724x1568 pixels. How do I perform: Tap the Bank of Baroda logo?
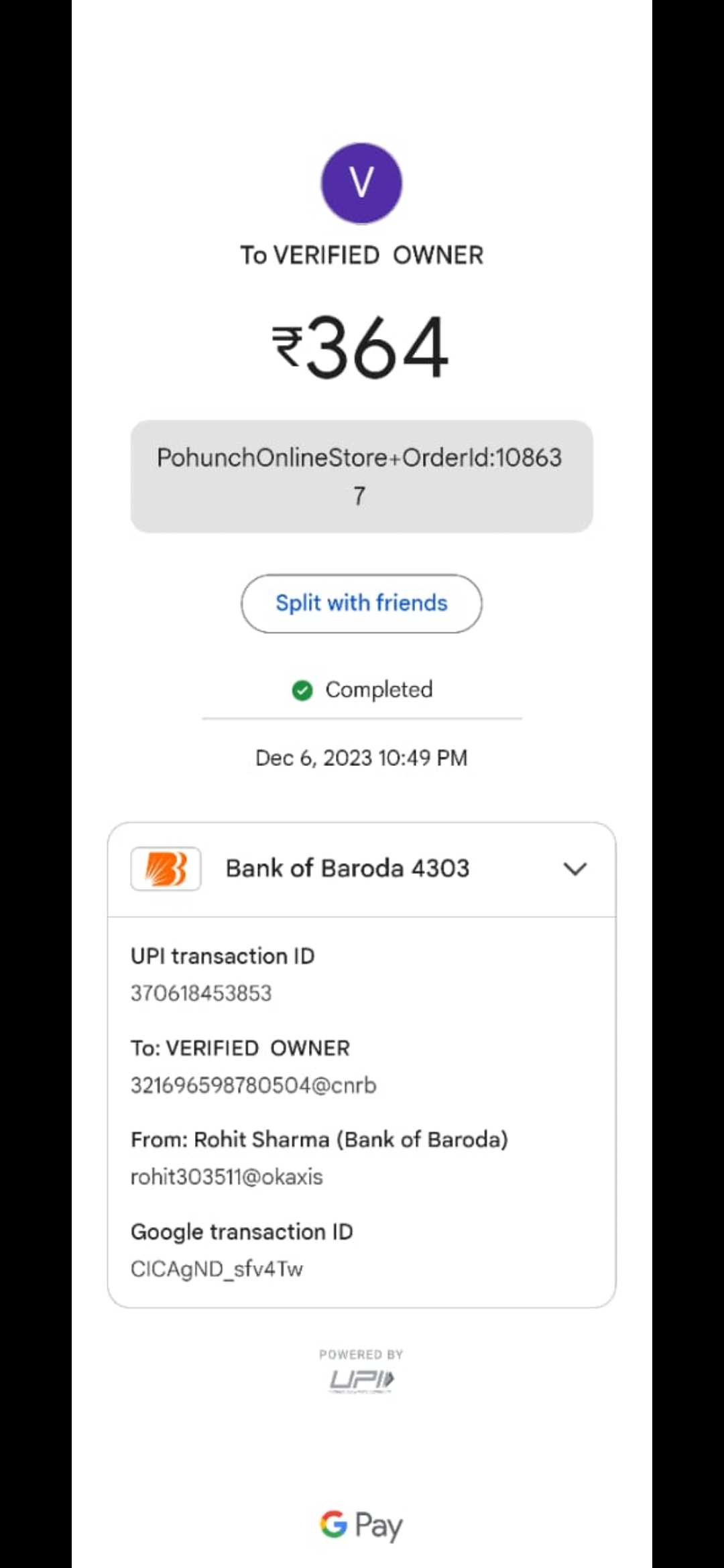click(x=166, y=868)
